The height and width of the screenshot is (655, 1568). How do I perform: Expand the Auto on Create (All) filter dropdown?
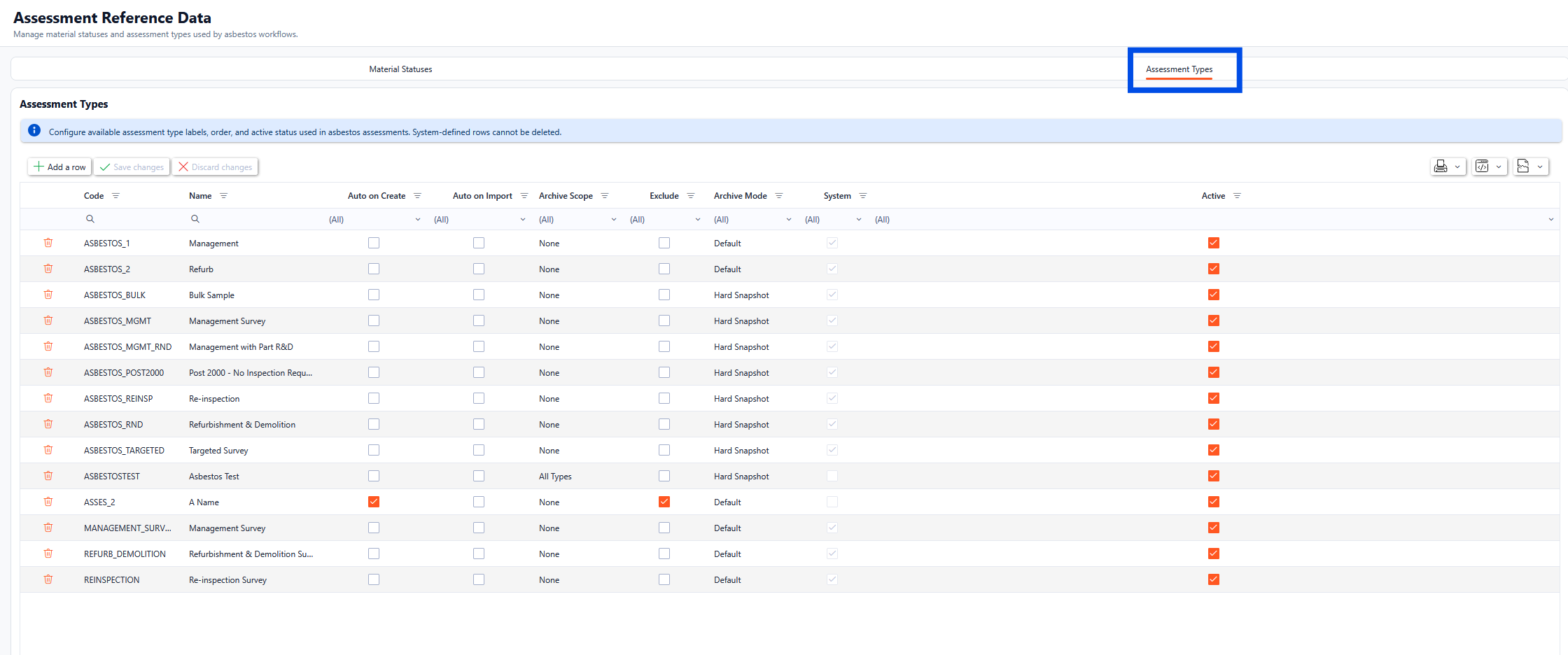pyautogui.click(x=374, y=220)
